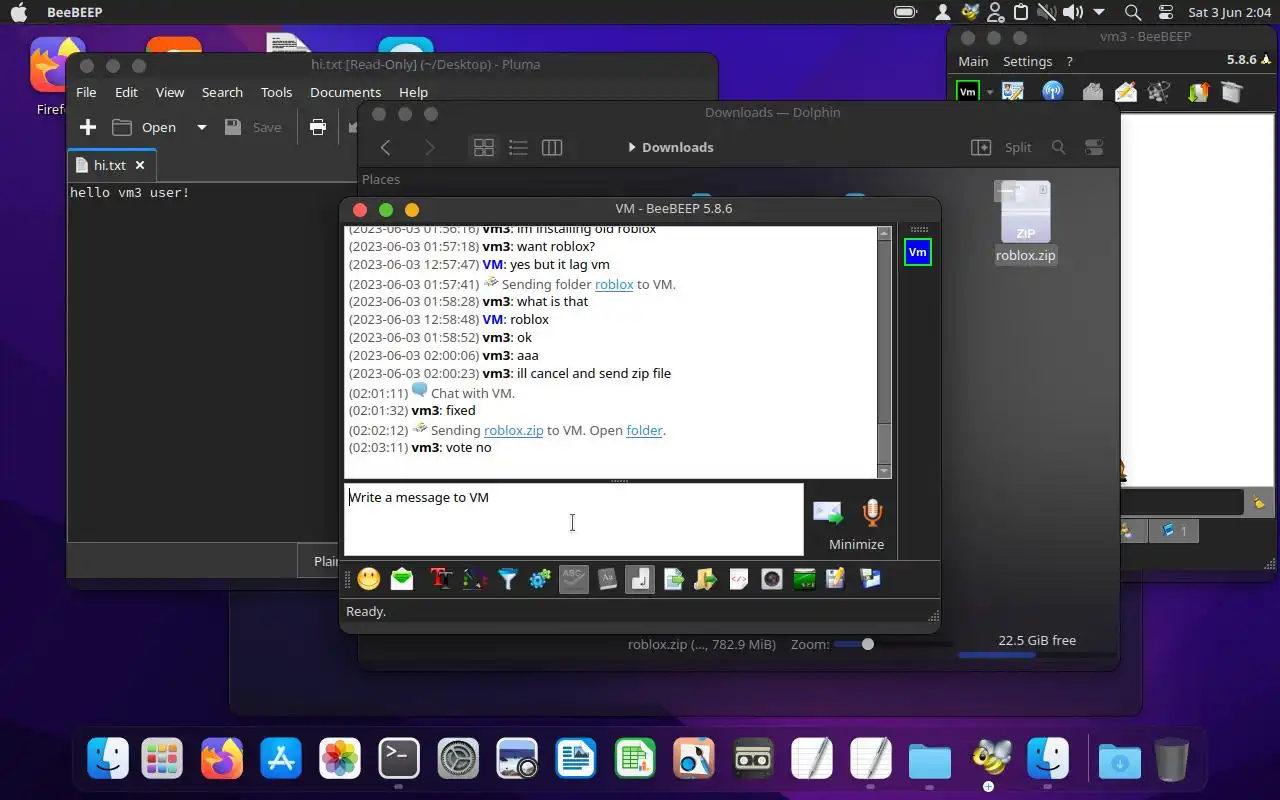Viewport: 1280px width, 800px height.
Task: Click the pencil envelope icon in vm3 toolbar
Action: pos(1126,92)
